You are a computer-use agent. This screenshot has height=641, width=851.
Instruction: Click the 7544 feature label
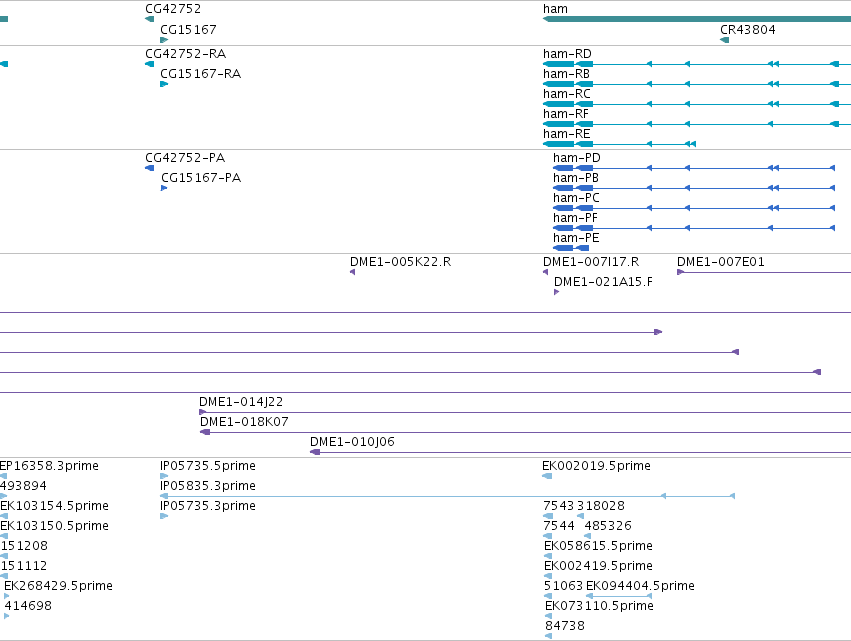coord(559,526)
